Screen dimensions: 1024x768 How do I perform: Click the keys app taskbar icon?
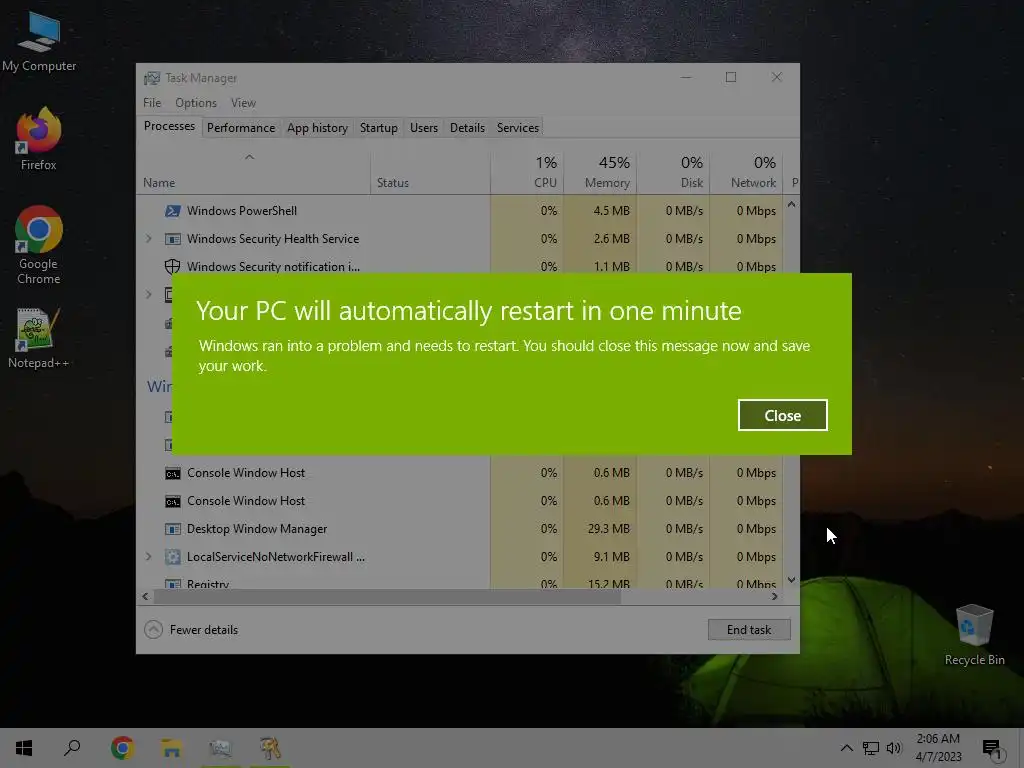[270, 748]
